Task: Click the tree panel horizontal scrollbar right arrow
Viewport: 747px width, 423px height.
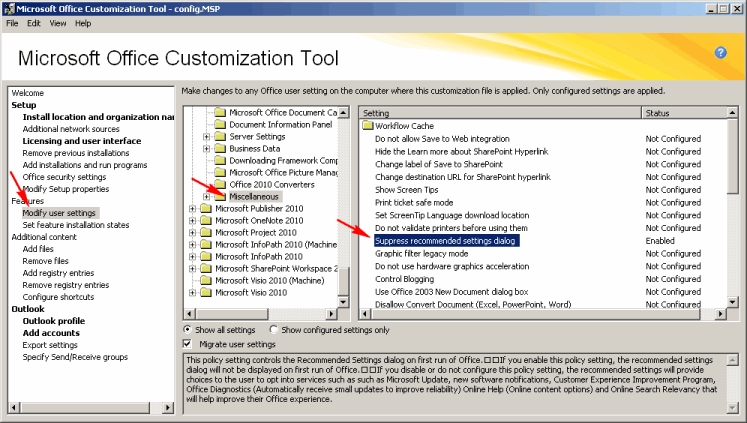Action: point(332,314)
